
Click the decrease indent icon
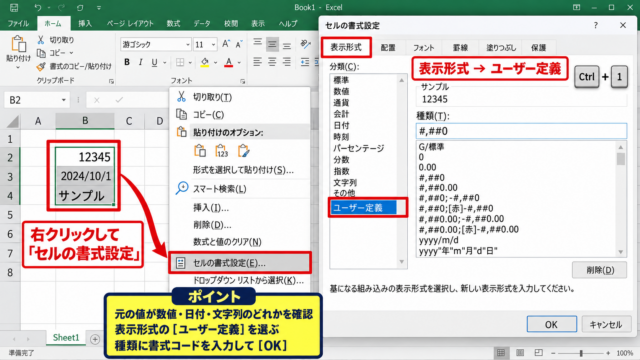(305, 62)
